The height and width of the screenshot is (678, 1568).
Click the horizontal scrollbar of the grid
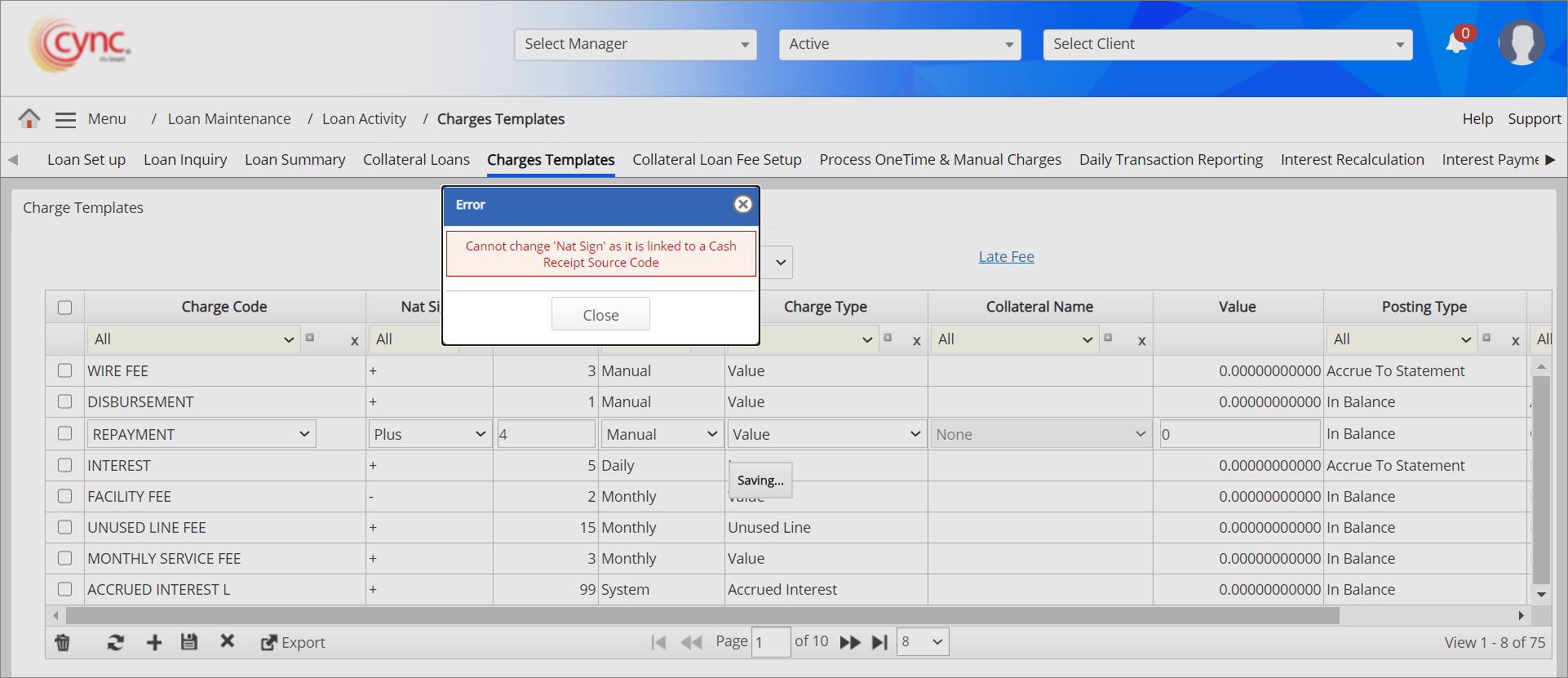(702, 615)
